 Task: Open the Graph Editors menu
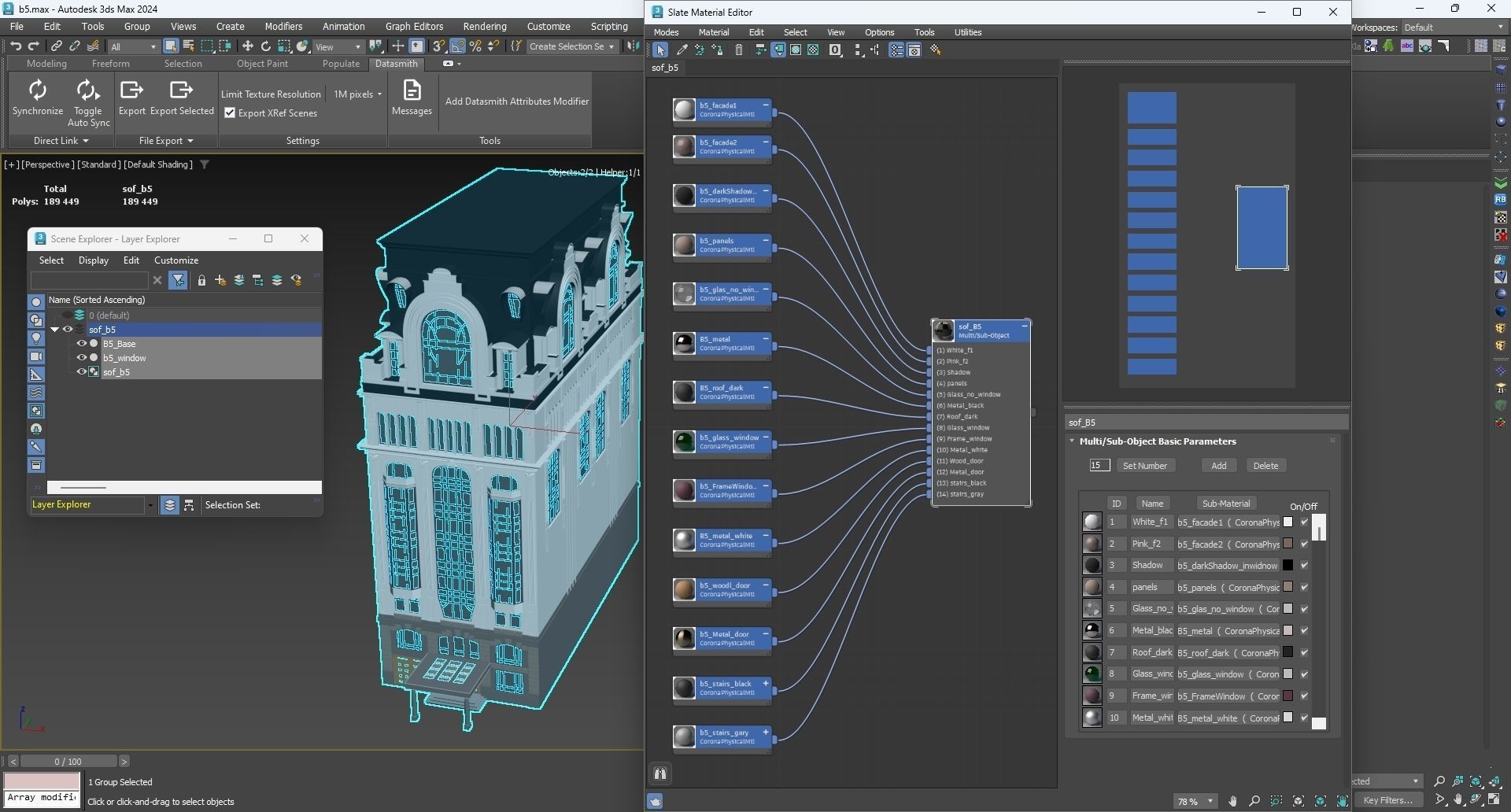413,26
